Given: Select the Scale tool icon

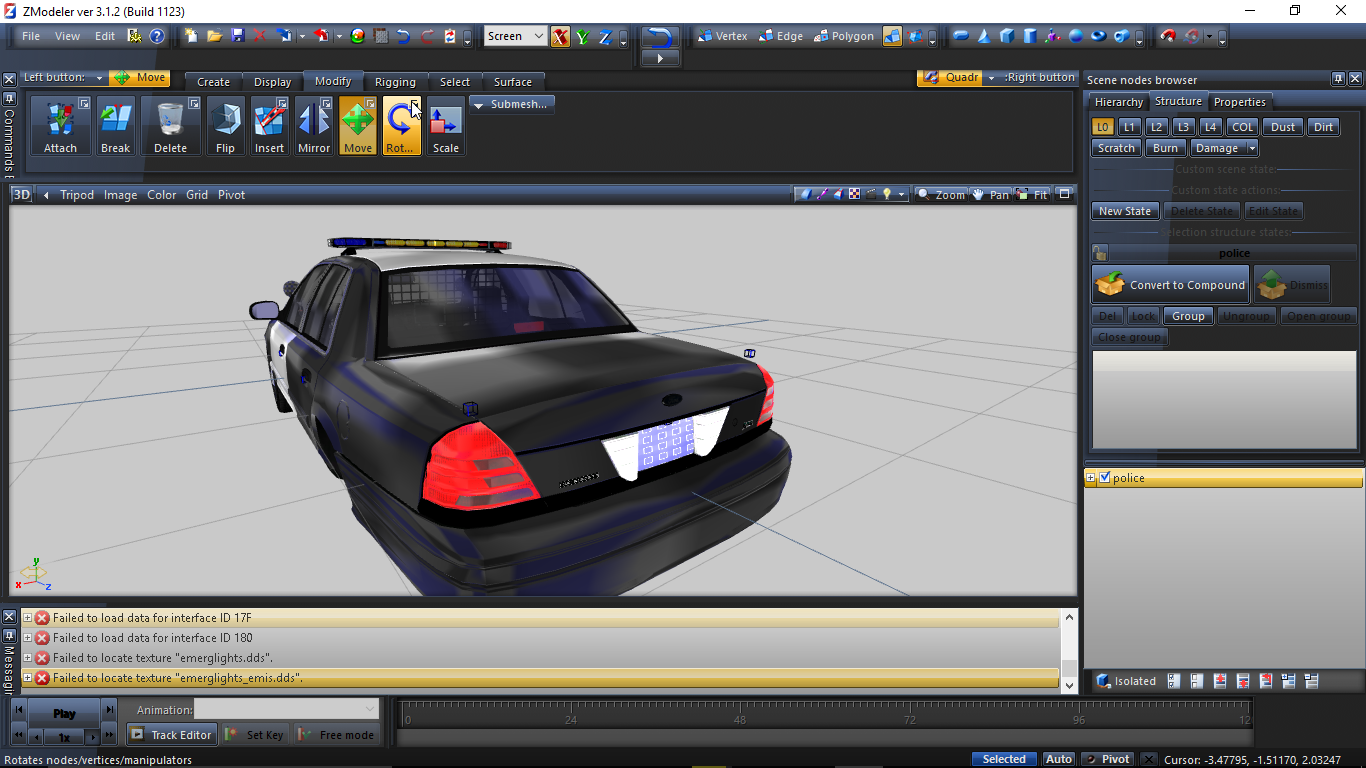Looking at the screenshot, I should pyautogui.click(x=445, y=126).
